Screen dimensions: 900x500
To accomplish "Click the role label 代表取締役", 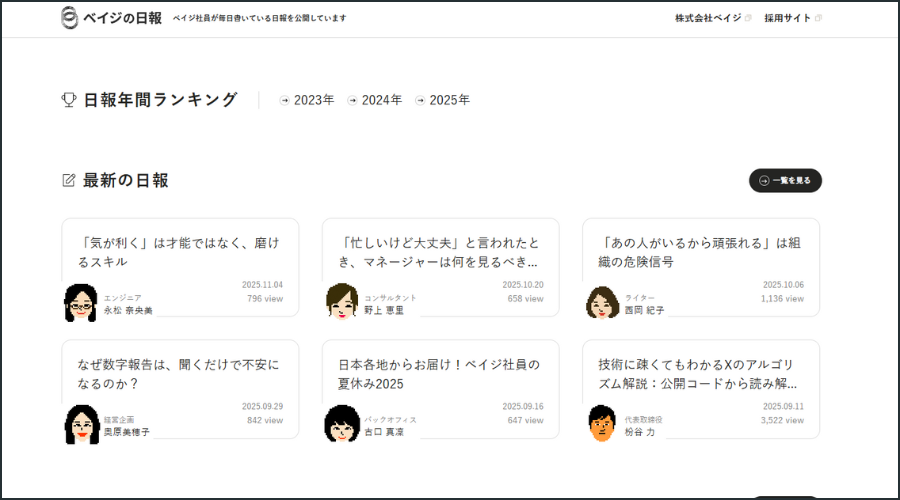I will (643, 420).
